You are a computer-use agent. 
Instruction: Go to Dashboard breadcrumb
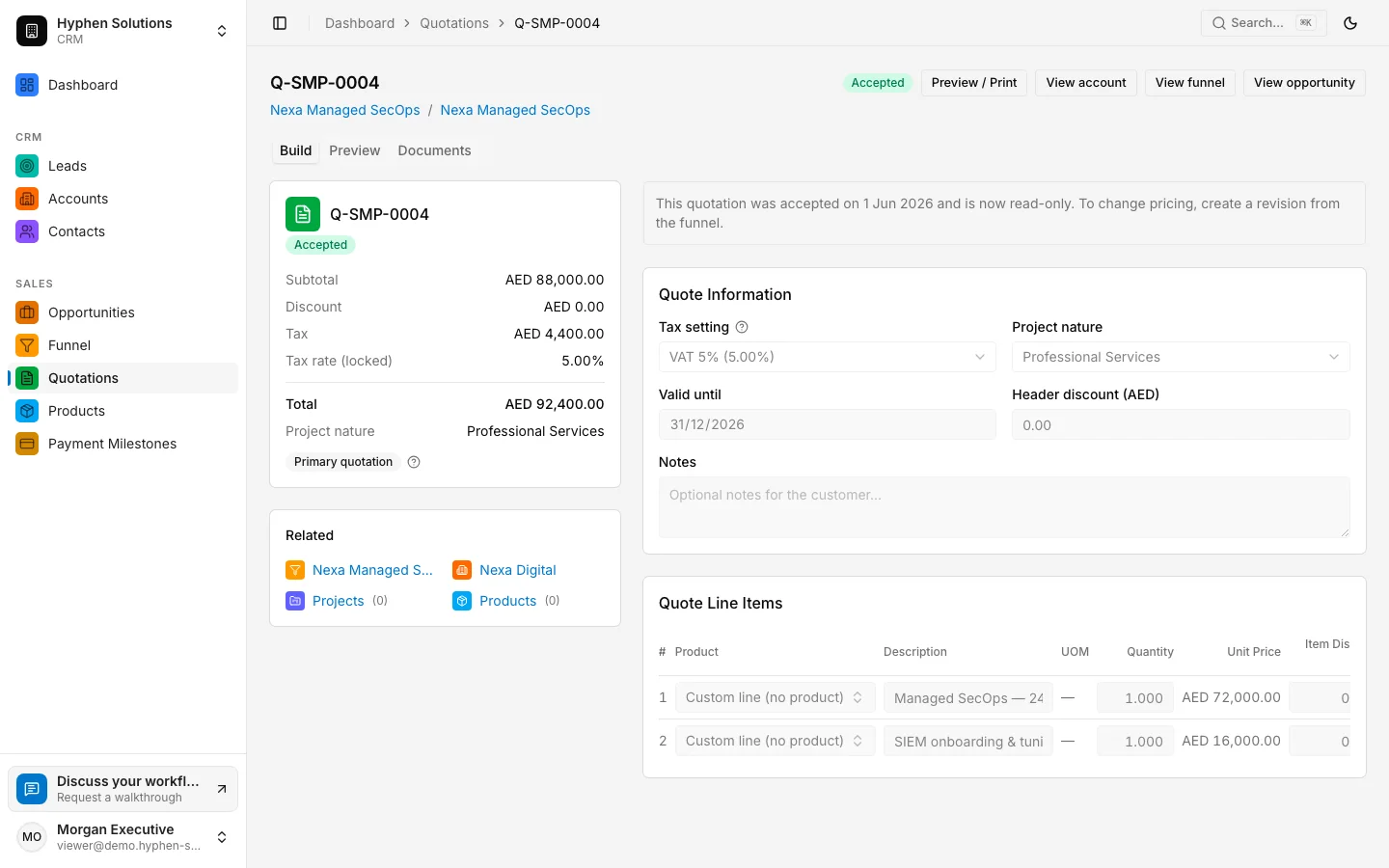(360, 23)
